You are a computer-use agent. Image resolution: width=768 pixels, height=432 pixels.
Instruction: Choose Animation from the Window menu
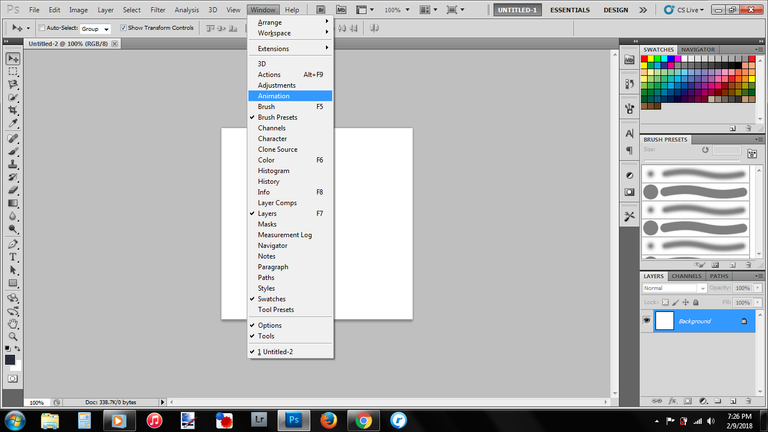click(290, 96)
